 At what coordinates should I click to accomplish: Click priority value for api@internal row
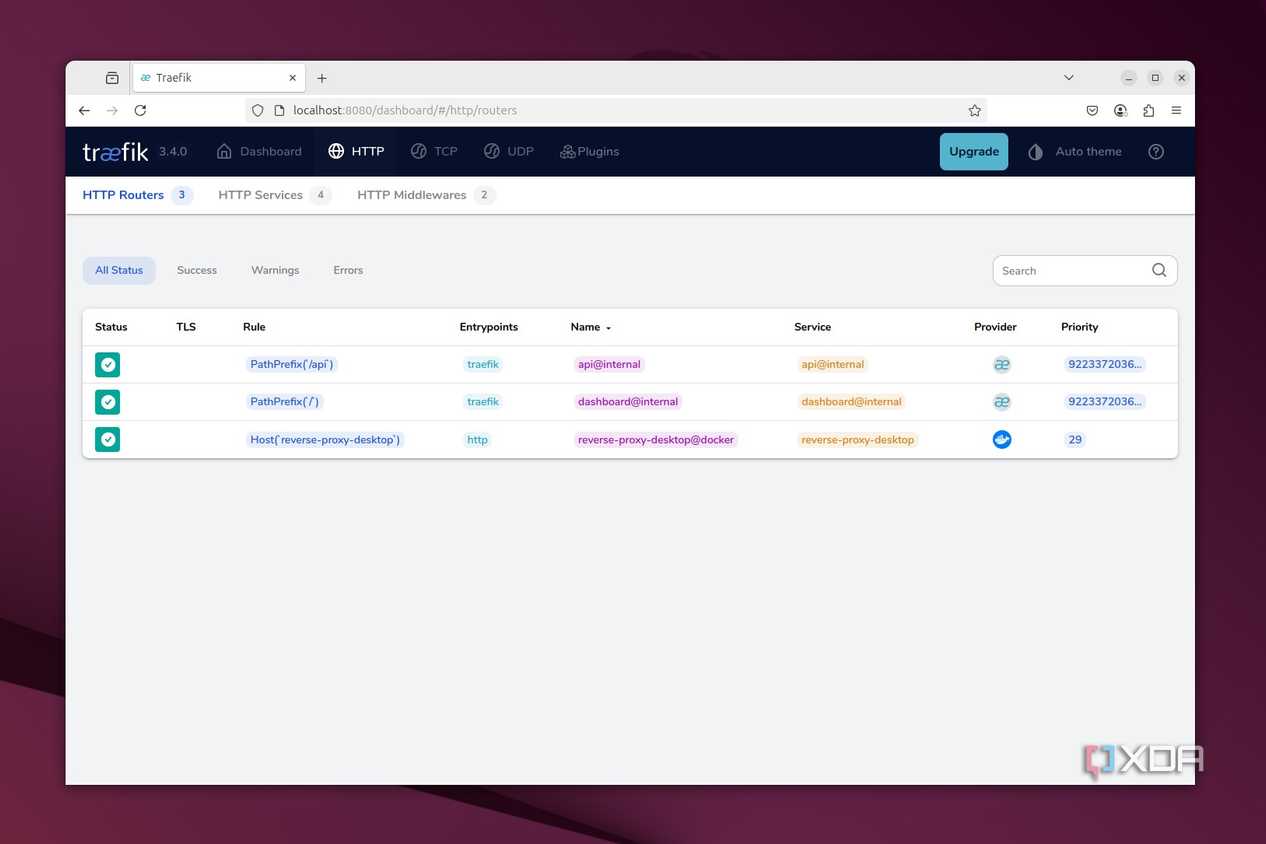click(1104, 364)
